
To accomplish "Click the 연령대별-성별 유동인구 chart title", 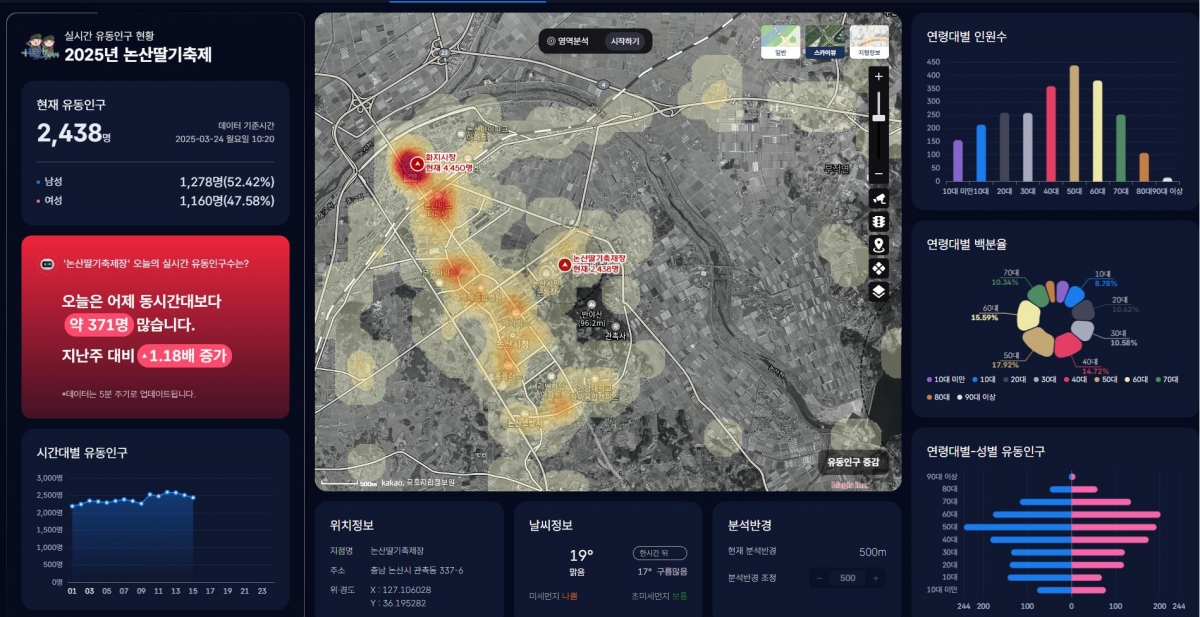I will [986, 452].
